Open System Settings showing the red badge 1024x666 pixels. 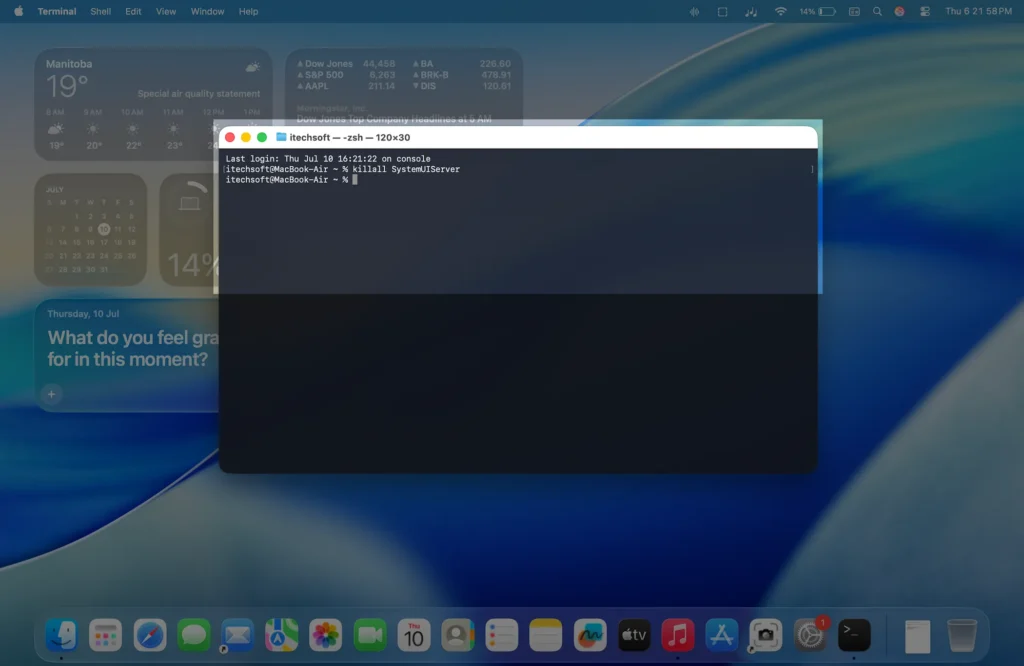pyautogui.click(x=809, y=635)
